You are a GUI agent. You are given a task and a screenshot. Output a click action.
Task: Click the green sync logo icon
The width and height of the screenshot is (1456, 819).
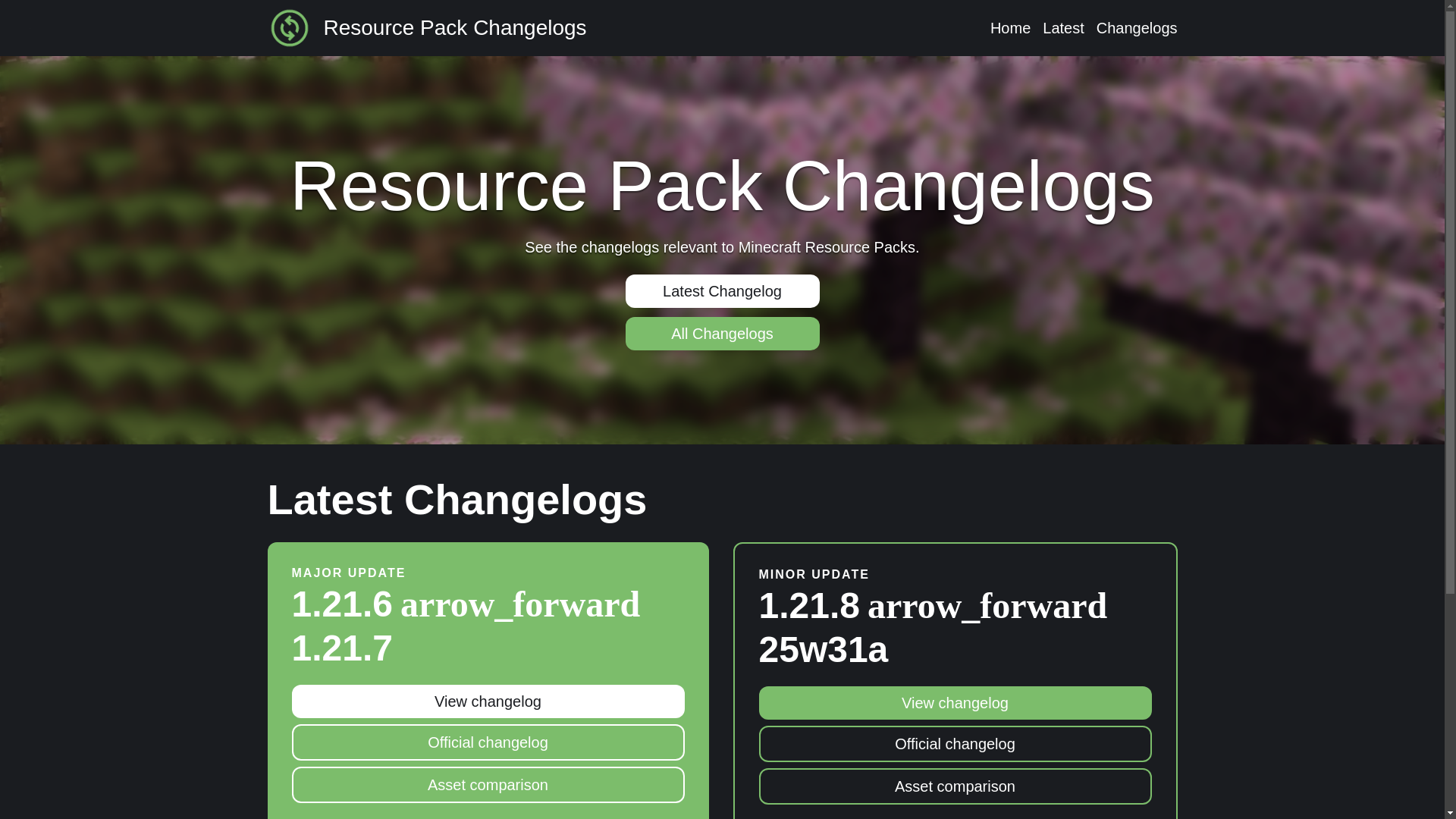point(289,28)
